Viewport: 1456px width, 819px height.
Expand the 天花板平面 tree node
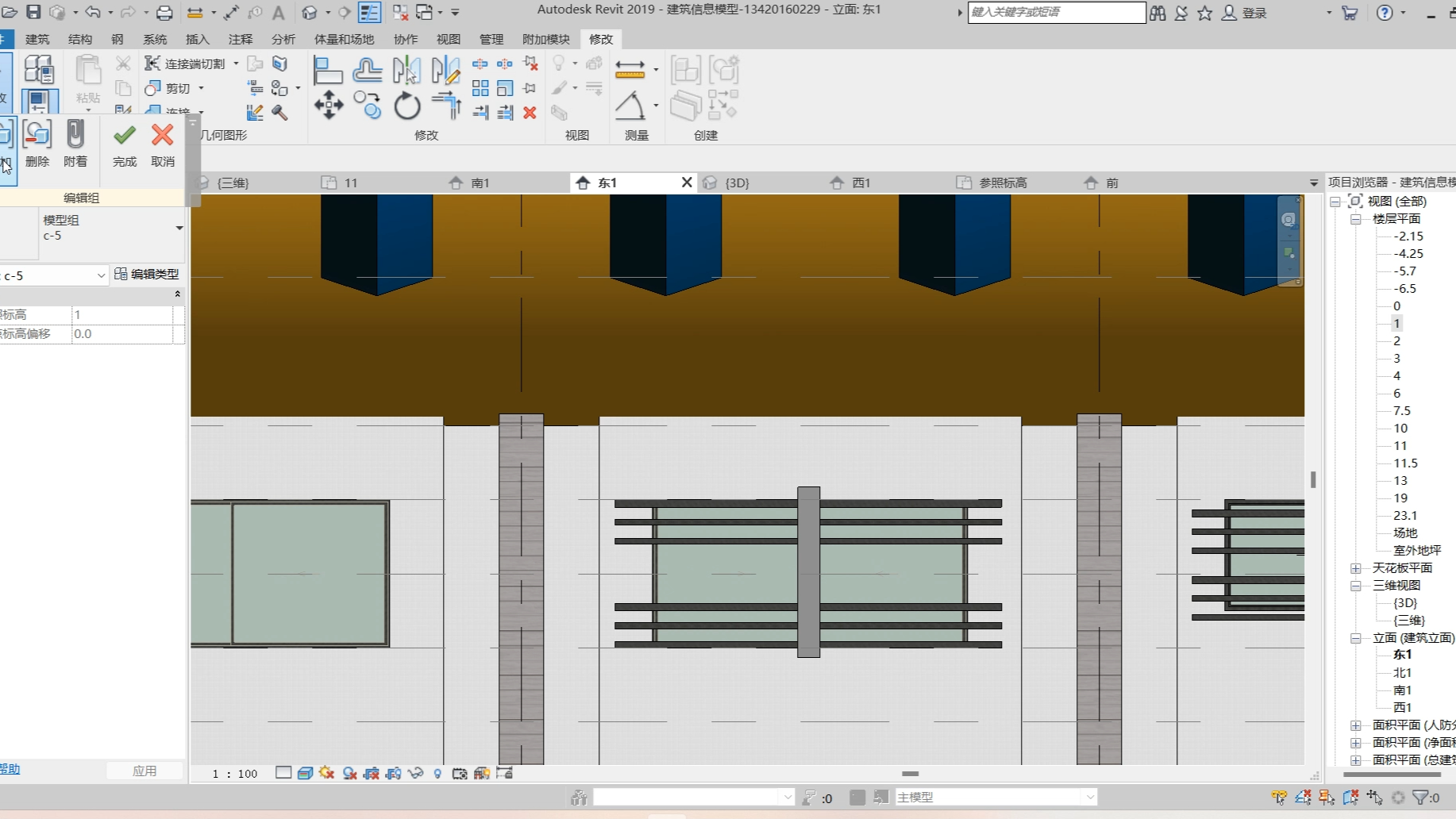(x=1356, y=568)
